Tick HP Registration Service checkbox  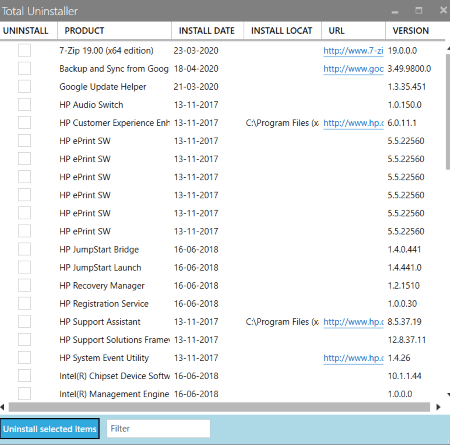pos(24,303)
